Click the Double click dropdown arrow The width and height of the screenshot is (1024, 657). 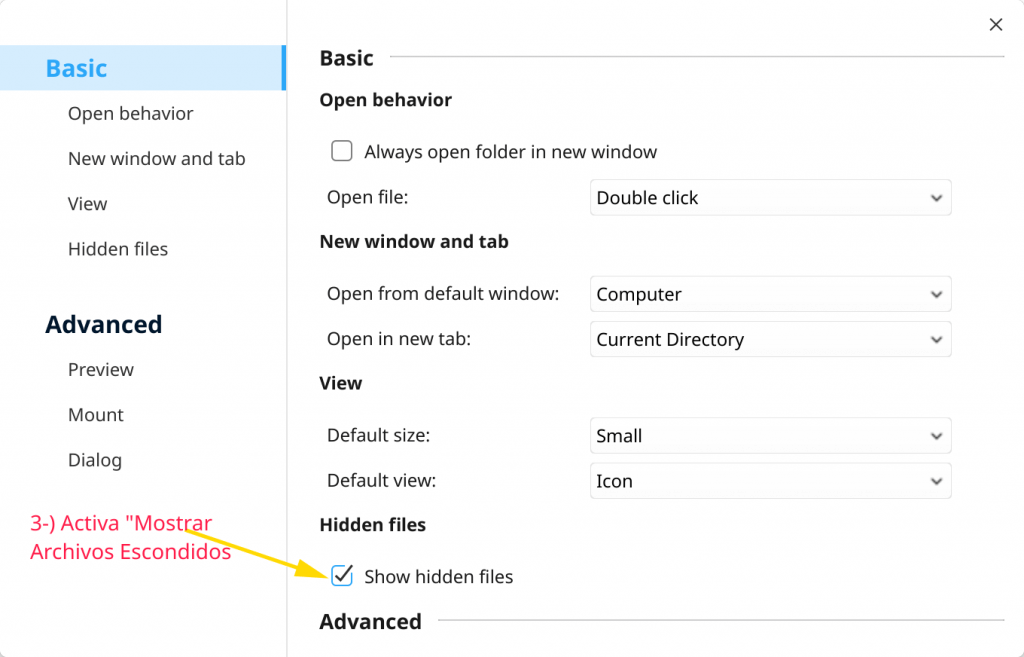click(x=936, y=198)
